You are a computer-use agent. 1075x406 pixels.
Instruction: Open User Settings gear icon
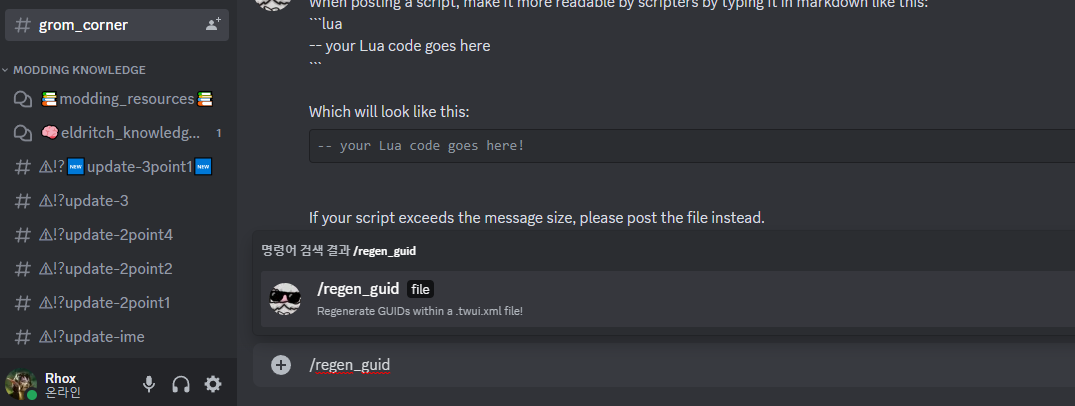213,384
